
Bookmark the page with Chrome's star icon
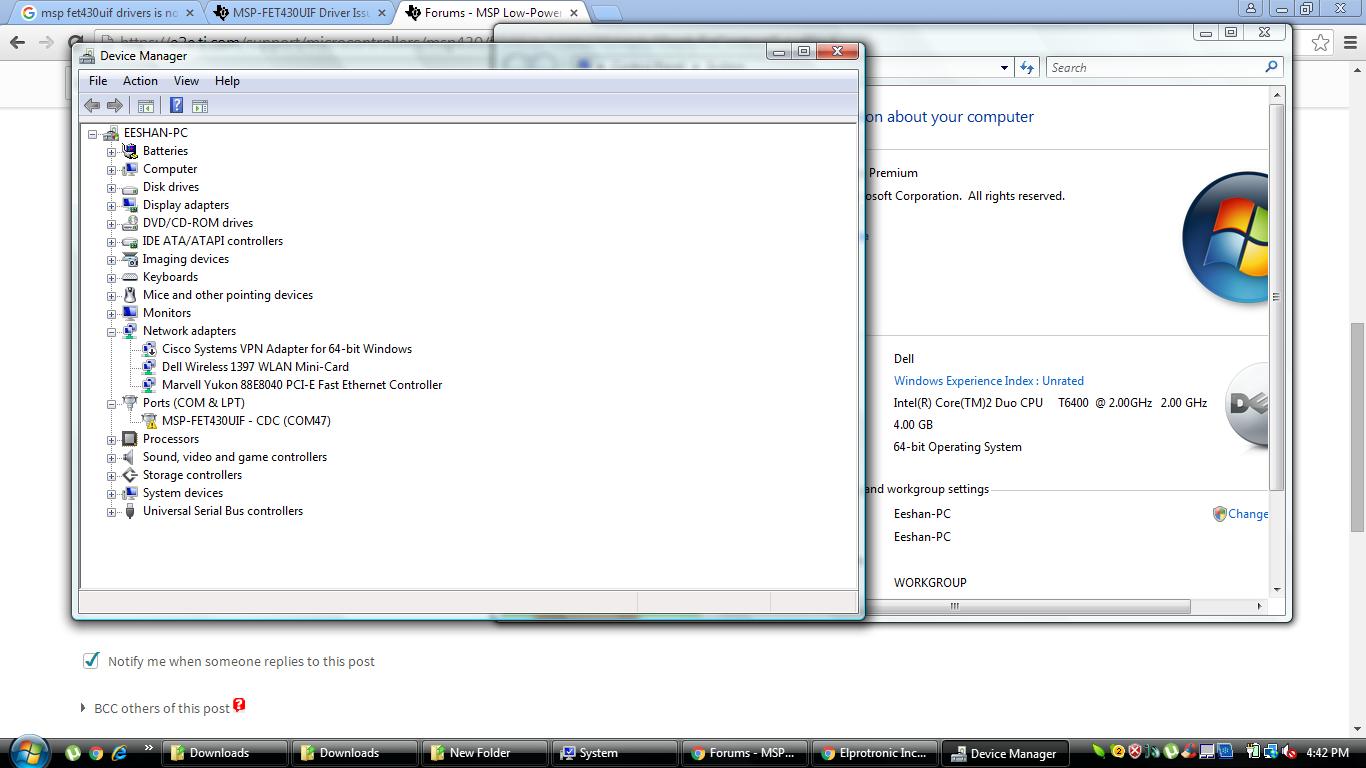point(1321,42)
